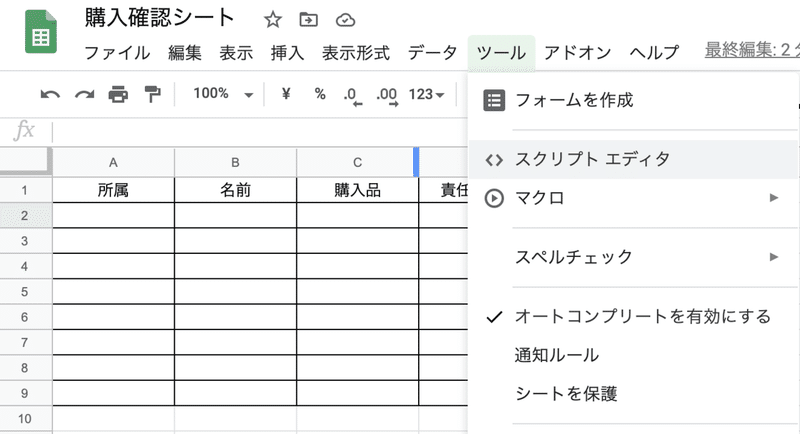Select the paint format roller icon

[152, 94]
